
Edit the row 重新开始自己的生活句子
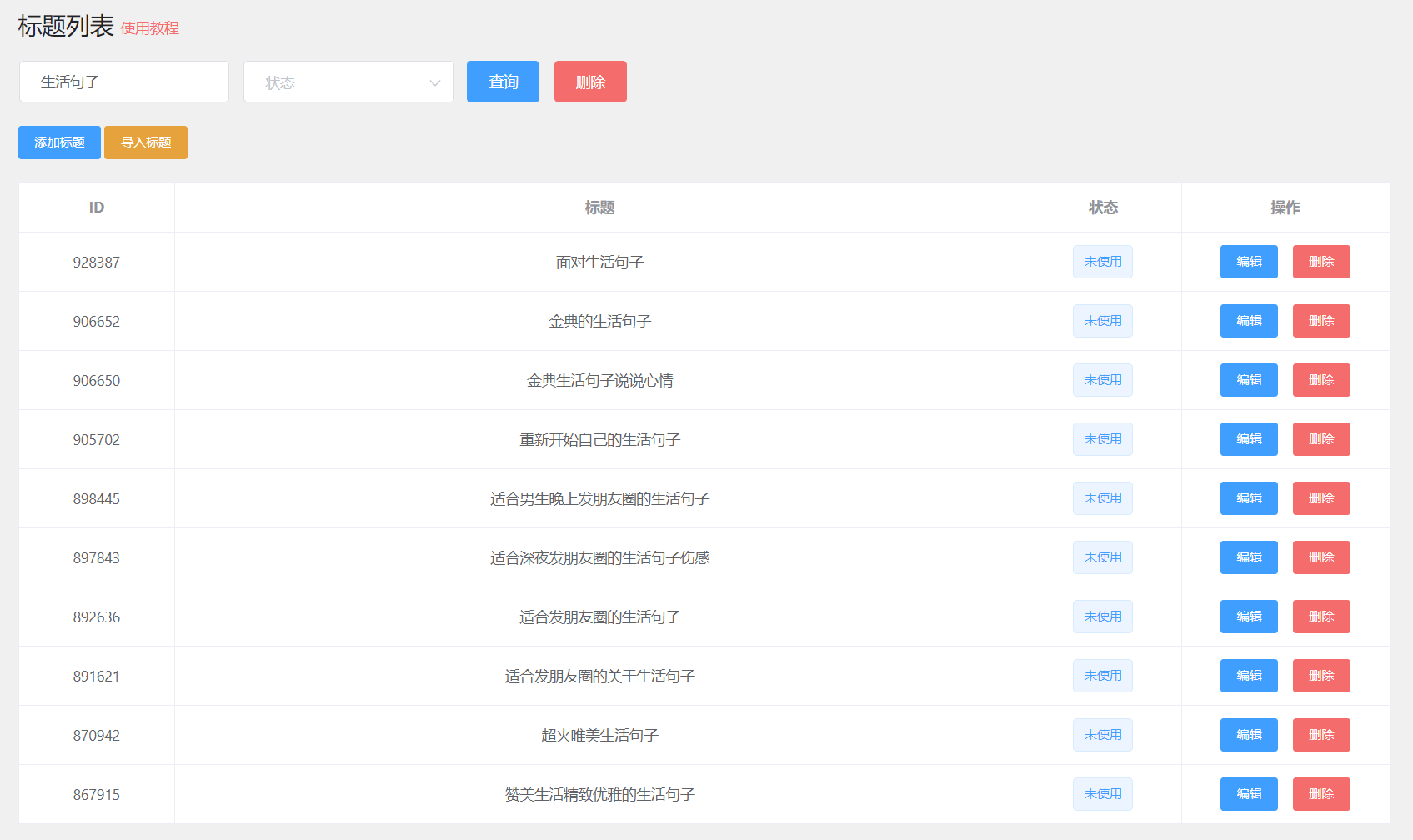click(x=1249, y=439)
